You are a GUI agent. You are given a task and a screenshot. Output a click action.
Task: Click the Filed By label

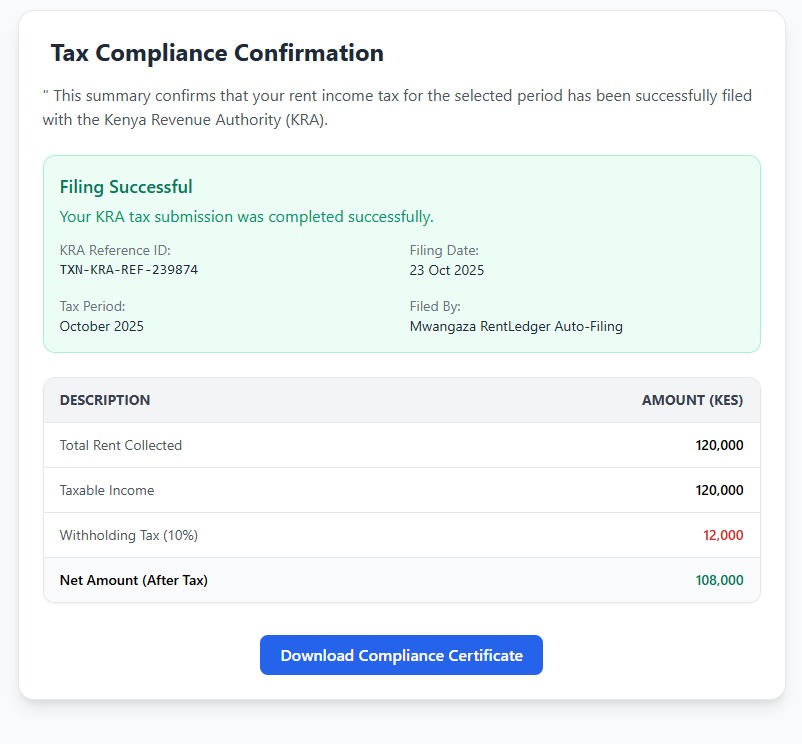click(x=435, y=306)
